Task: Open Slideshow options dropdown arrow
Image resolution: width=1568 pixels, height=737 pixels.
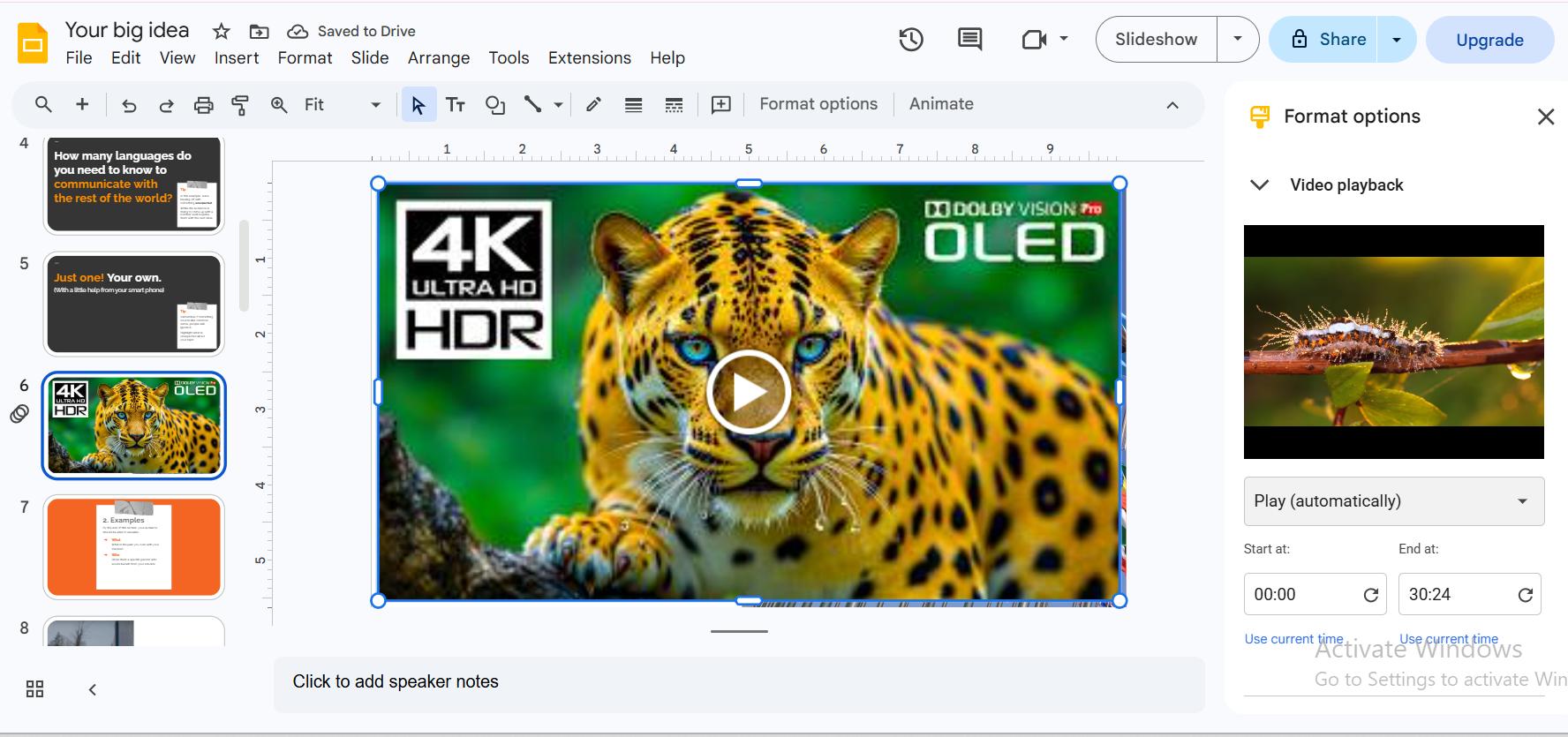Action: pyautogui.click(x=1238, y=39)
